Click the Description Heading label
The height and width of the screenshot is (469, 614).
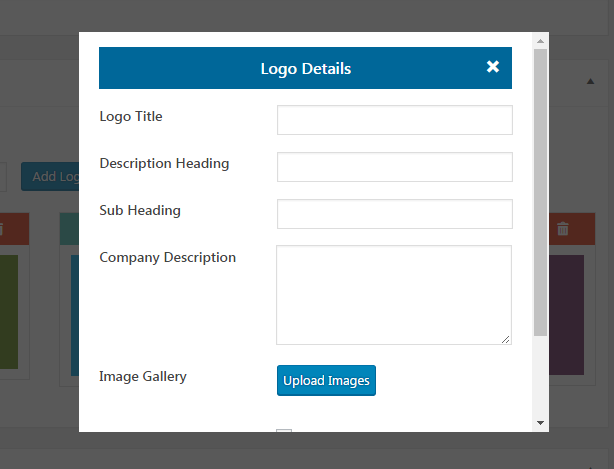pyautogui.click(x=164, y=163)
